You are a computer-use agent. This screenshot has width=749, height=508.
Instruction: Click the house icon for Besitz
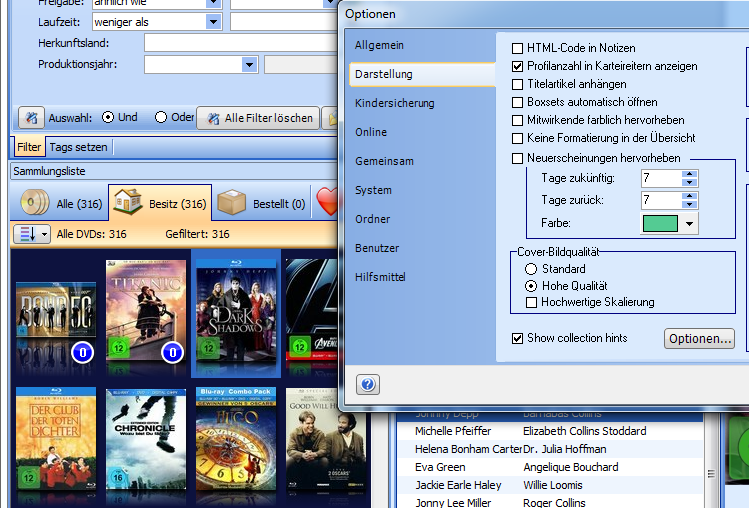coord(129,203)
